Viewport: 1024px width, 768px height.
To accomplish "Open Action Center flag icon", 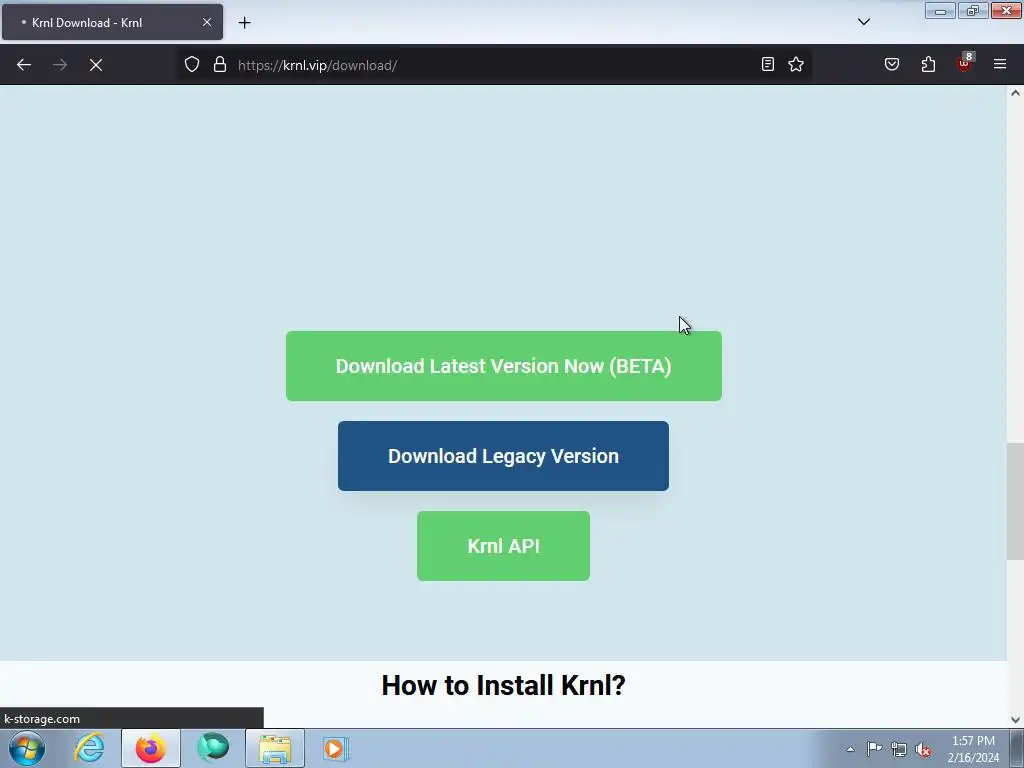I will point(874,749).
